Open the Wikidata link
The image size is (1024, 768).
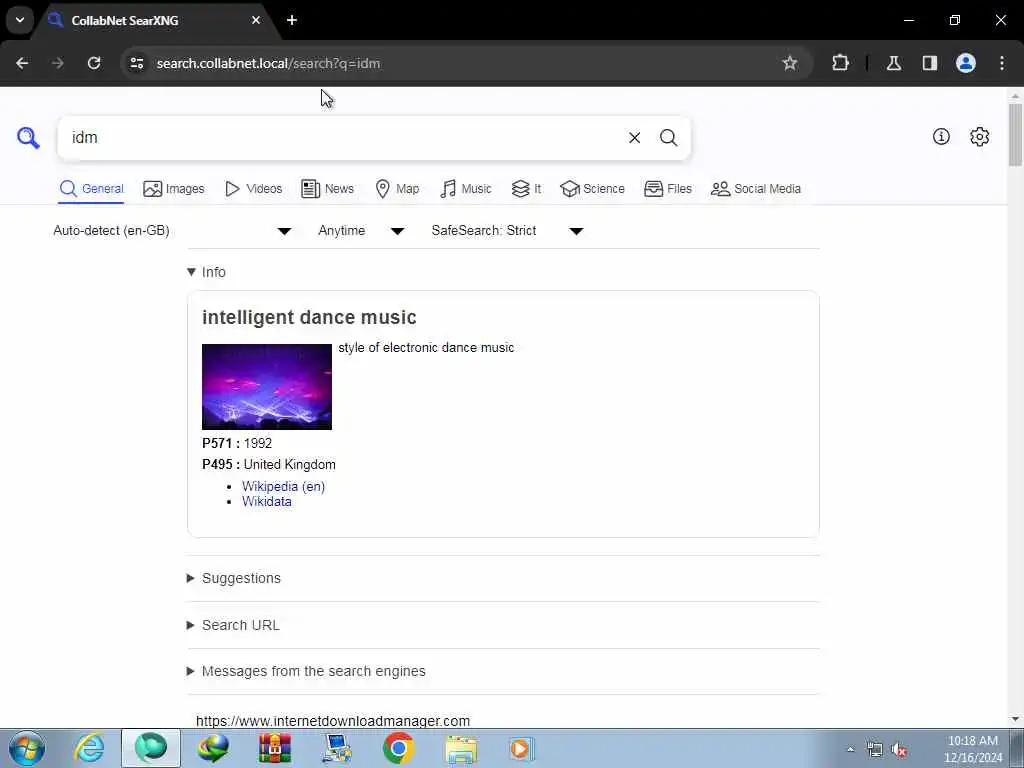pos(266,502)
